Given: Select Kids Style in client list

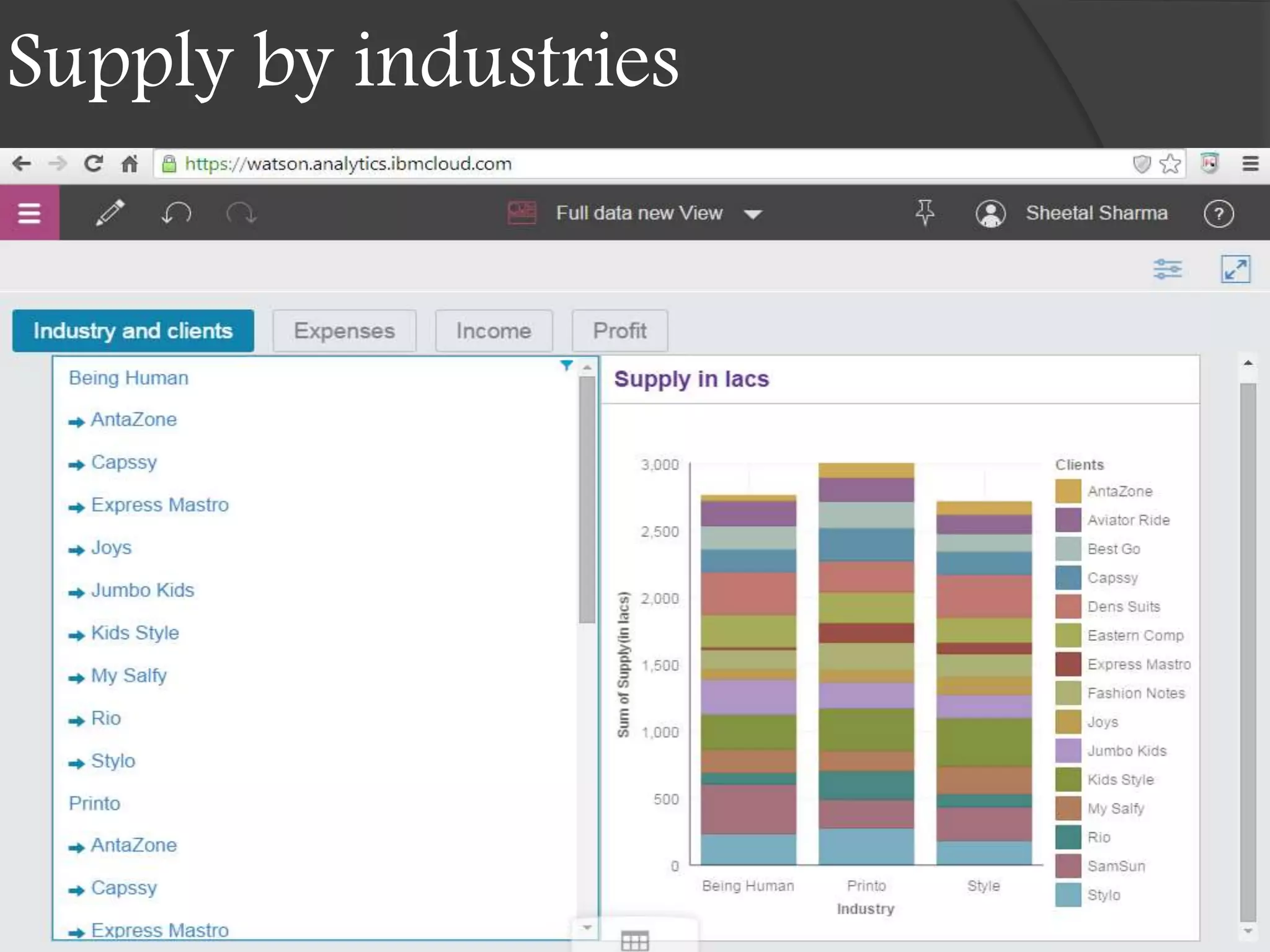Looking at the screenshot, I should [135, 633].
